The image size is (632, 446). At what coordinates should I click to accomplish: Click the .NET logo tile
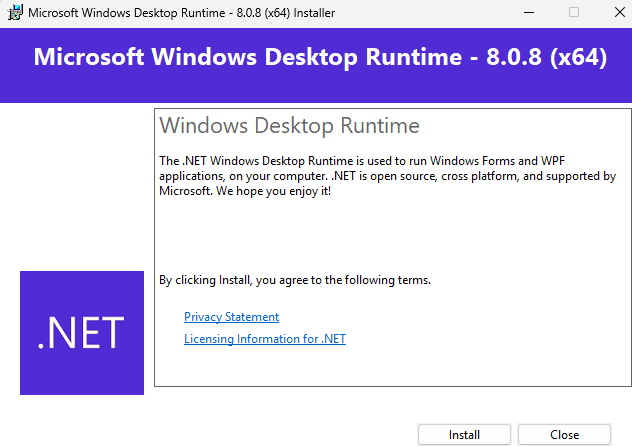coord(82,333)
